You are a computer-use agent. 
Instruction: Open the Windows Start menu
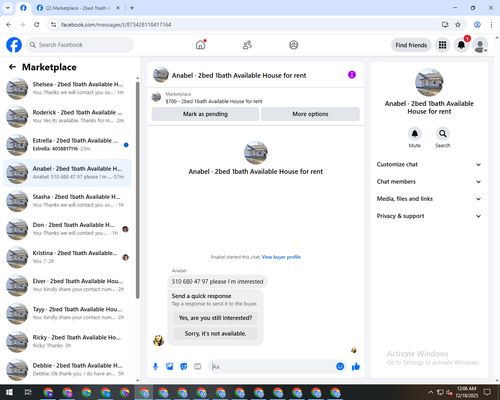pos(9,392)
